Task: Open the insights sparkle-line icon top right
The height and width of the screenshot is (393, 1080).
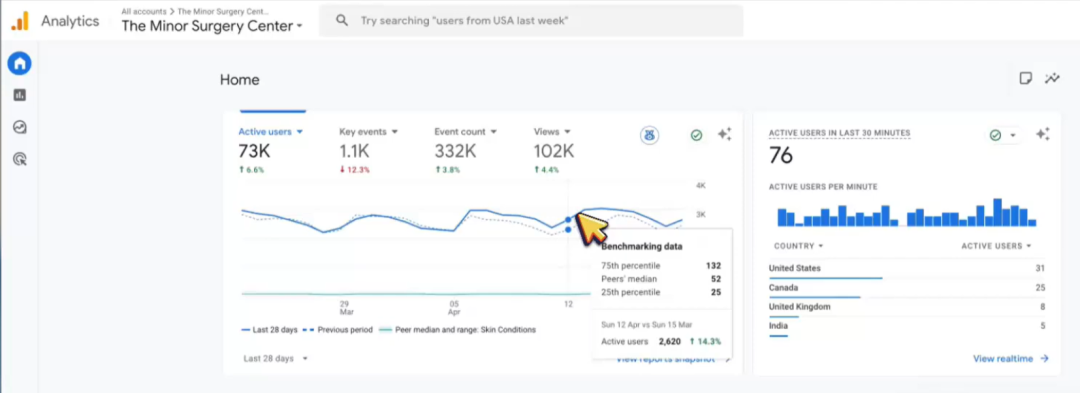Action: (1052, 78)
